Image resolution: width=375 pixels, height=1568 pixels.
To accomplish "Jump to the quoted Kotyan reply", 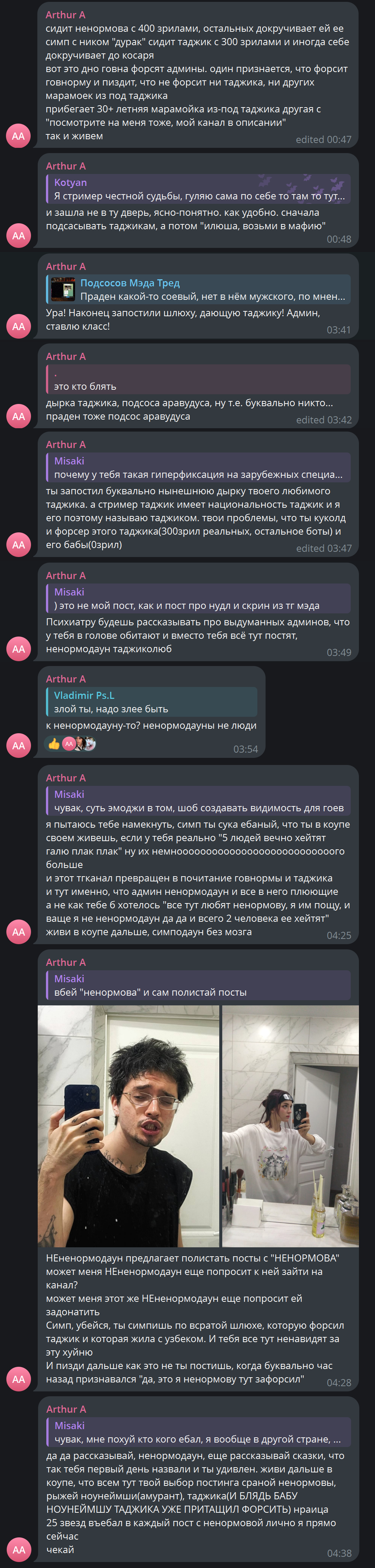I will (198, 189).
